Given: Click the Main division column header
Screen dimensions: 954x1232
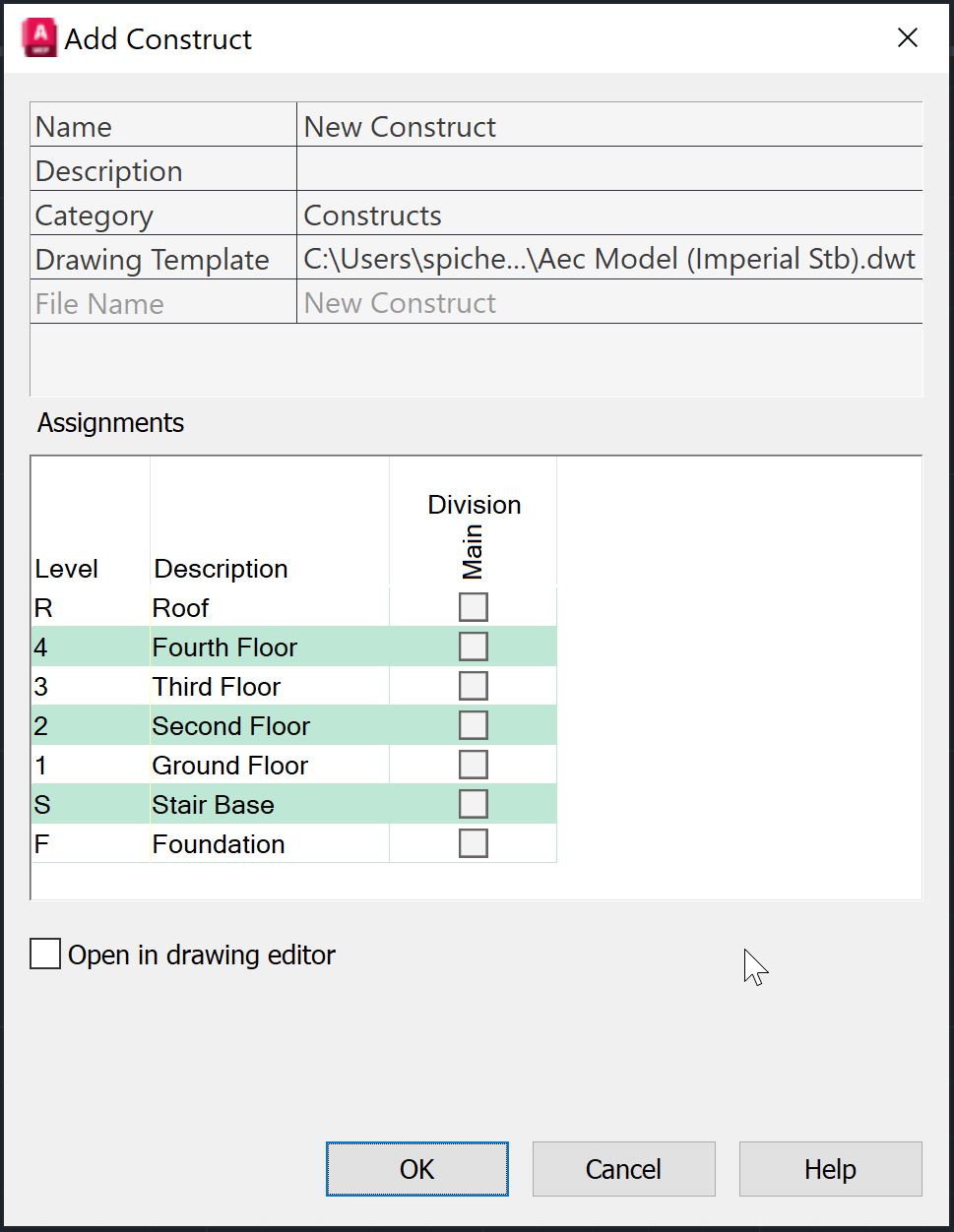Looking at the screenshot, I should 474,551.
